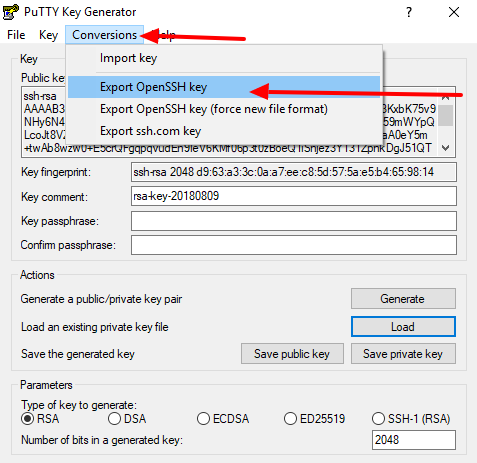The image size is (477, 463).
Task: Click the Load button
Action: click(x=403, y=327)
